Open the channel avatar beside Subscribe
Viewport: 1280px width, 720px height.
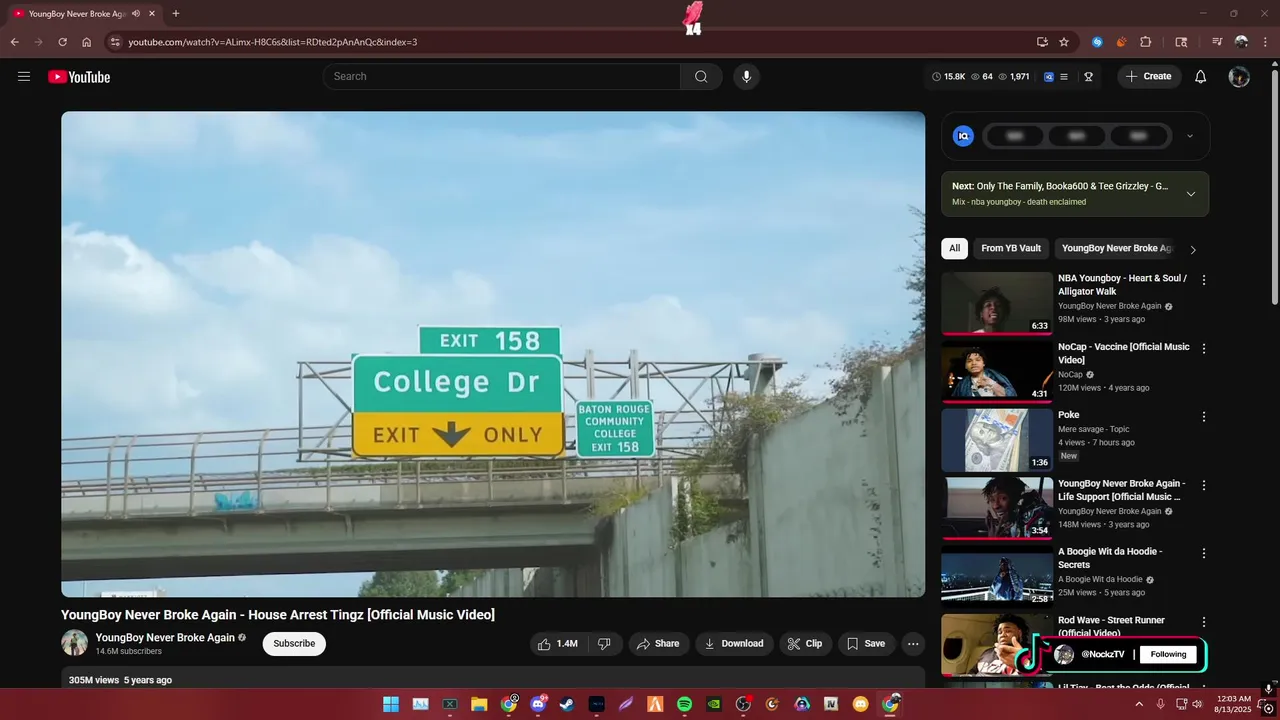[x=74, y=643]
